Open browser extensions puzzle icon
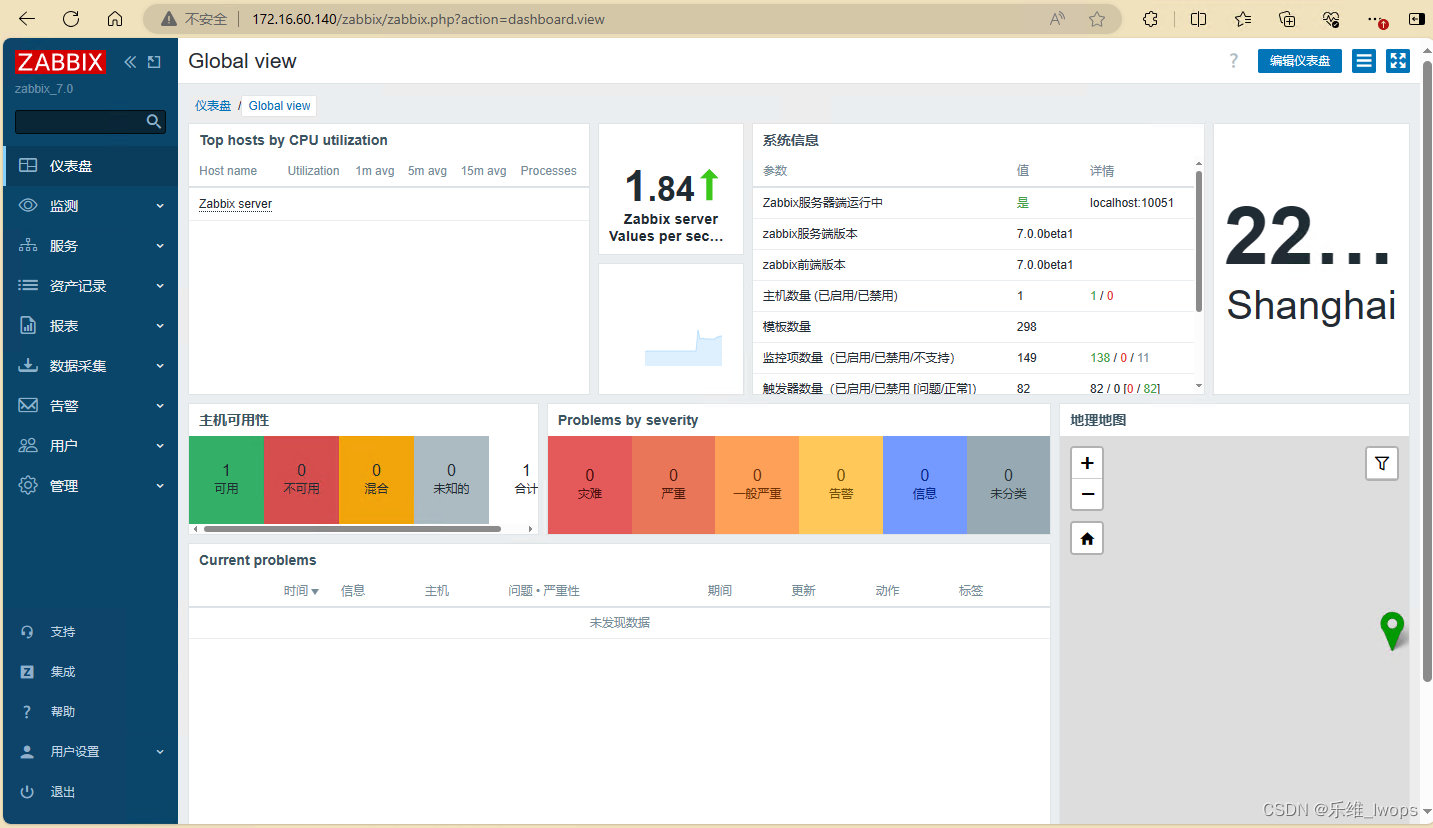Image resolution: width=1433 pixels, height=828 pixels. [x=1150, y=19]
